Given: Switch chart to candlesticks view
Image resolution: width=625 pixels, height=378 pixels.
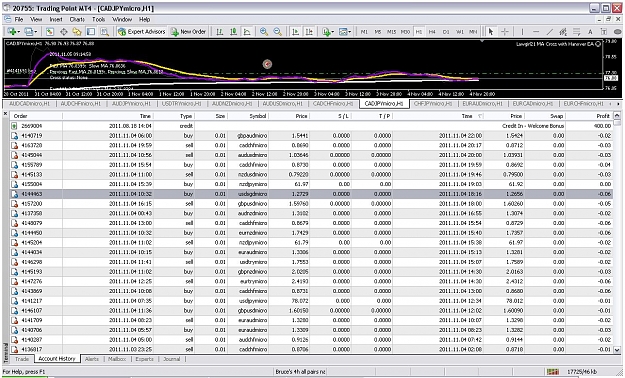Looking at the screenshot, I should (x=233, y=32).
